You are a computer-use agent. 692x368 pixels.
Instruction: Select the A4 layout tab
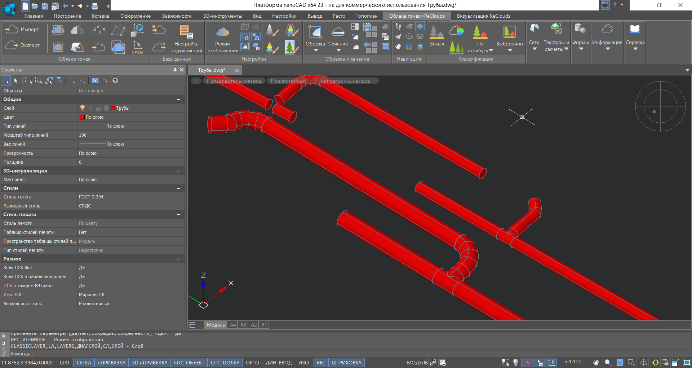click(233, 325)
